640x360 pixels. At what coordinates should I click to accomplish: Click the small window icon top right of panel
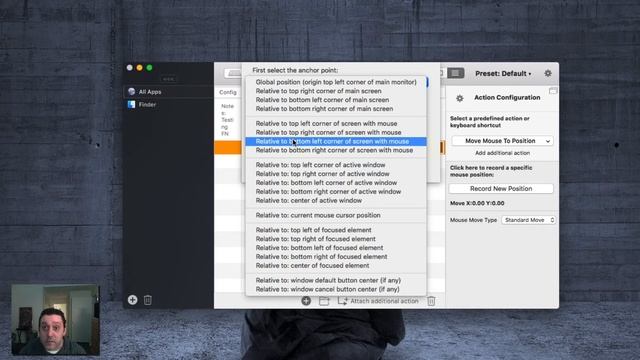[x=553, y=91]
